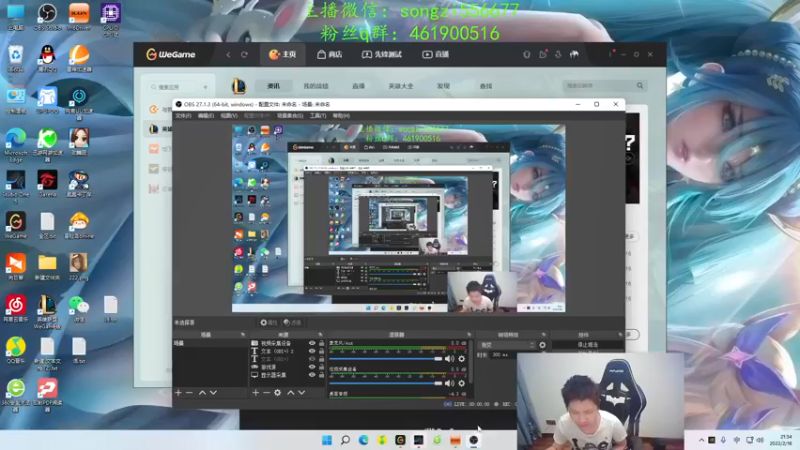Show hidden system tray icons chevron
Screen dimensions: 800x450
(x=702, y=440)
